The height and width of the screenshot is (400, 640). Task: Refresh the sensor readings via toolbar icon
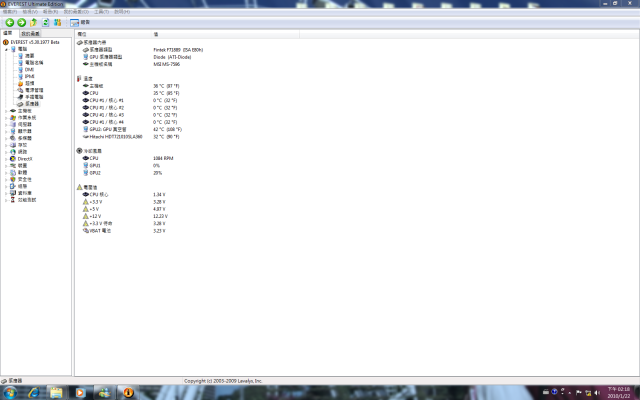pyautogui.click(x=45, y=22)
